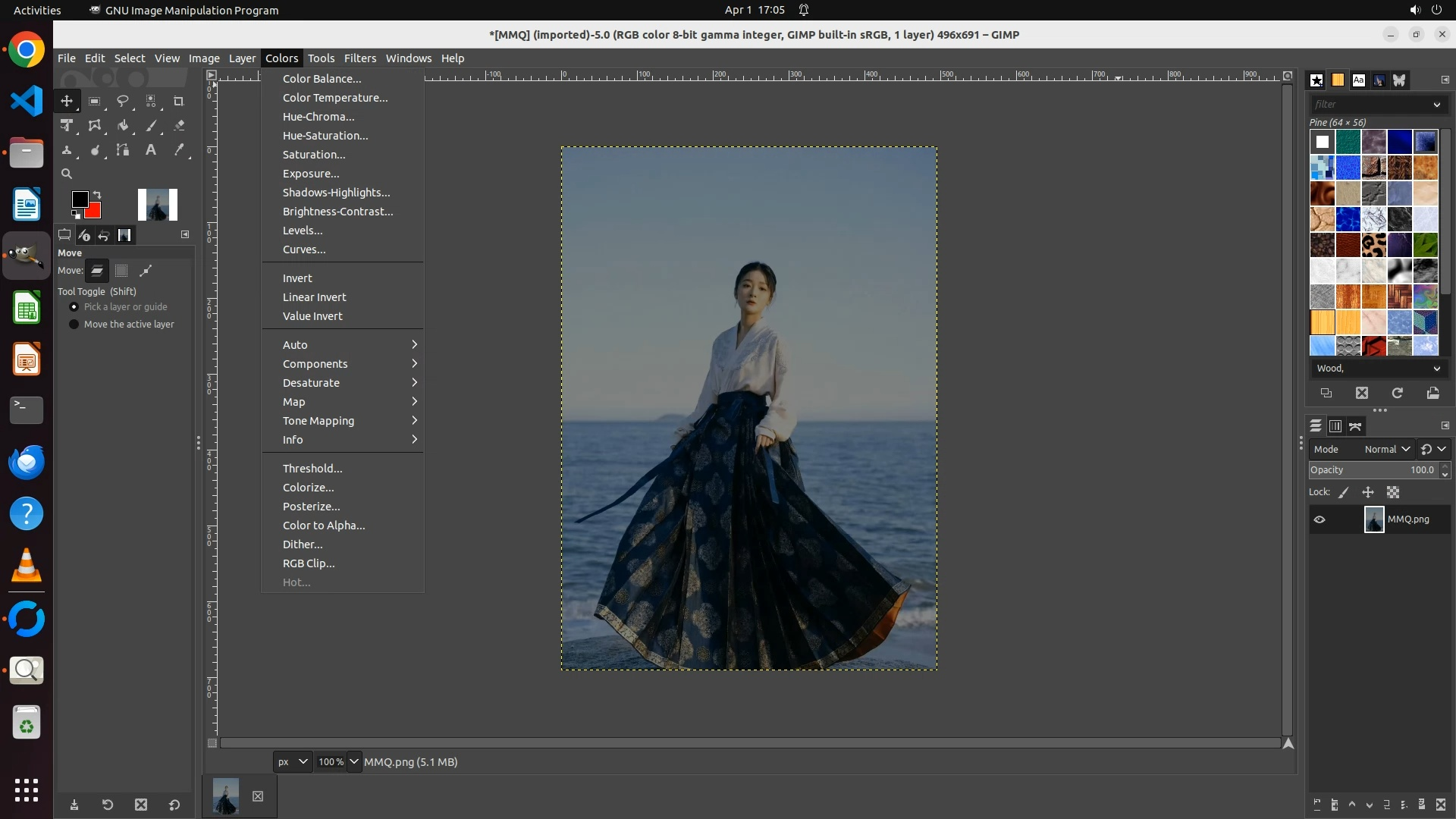Toggle visibility of the MMQ.png layer
Viewport: 1456px width, 819px height.
pos(1319,519)
